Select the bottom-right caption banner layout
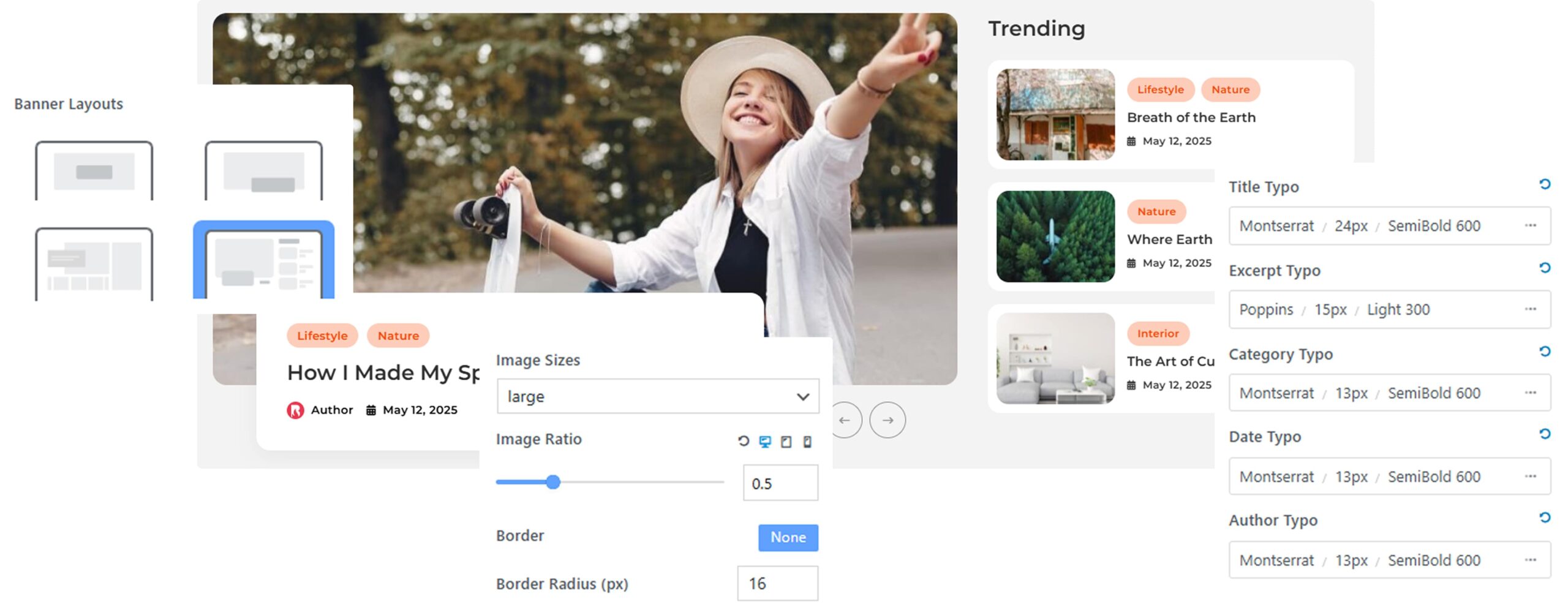The width and height of the screenshot is (1568, 607). click(x=263, y=171)
